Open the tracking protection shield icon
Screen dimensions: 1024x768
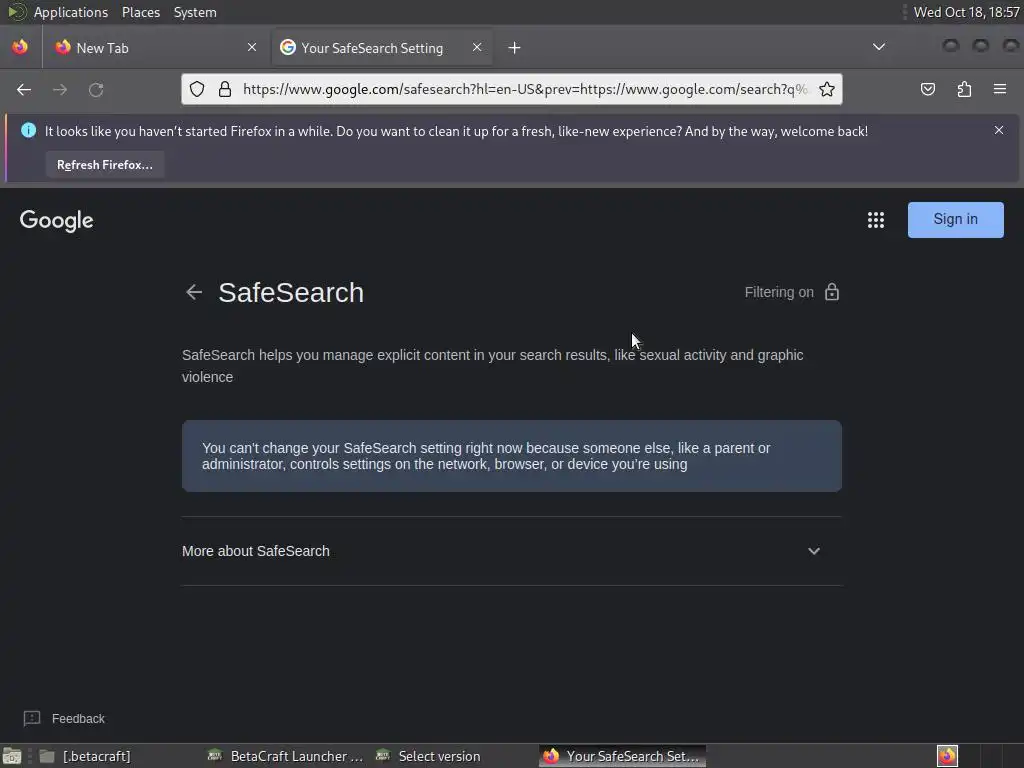click(197, 89)
